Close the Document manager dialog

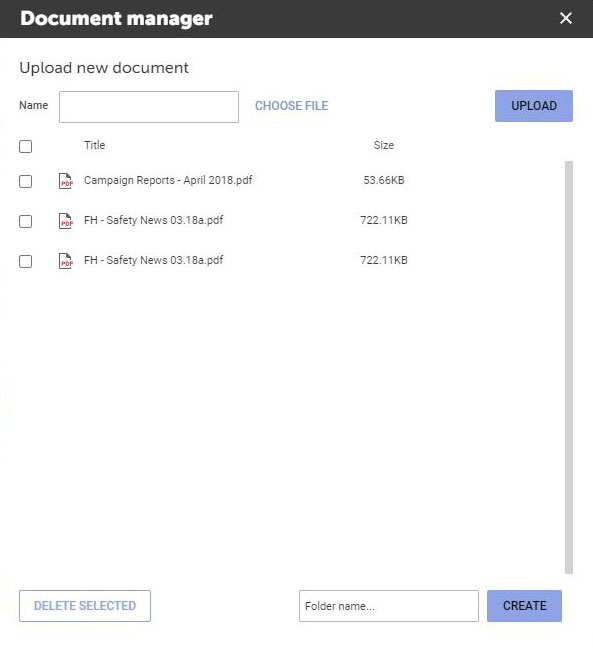tap(566, 18)
